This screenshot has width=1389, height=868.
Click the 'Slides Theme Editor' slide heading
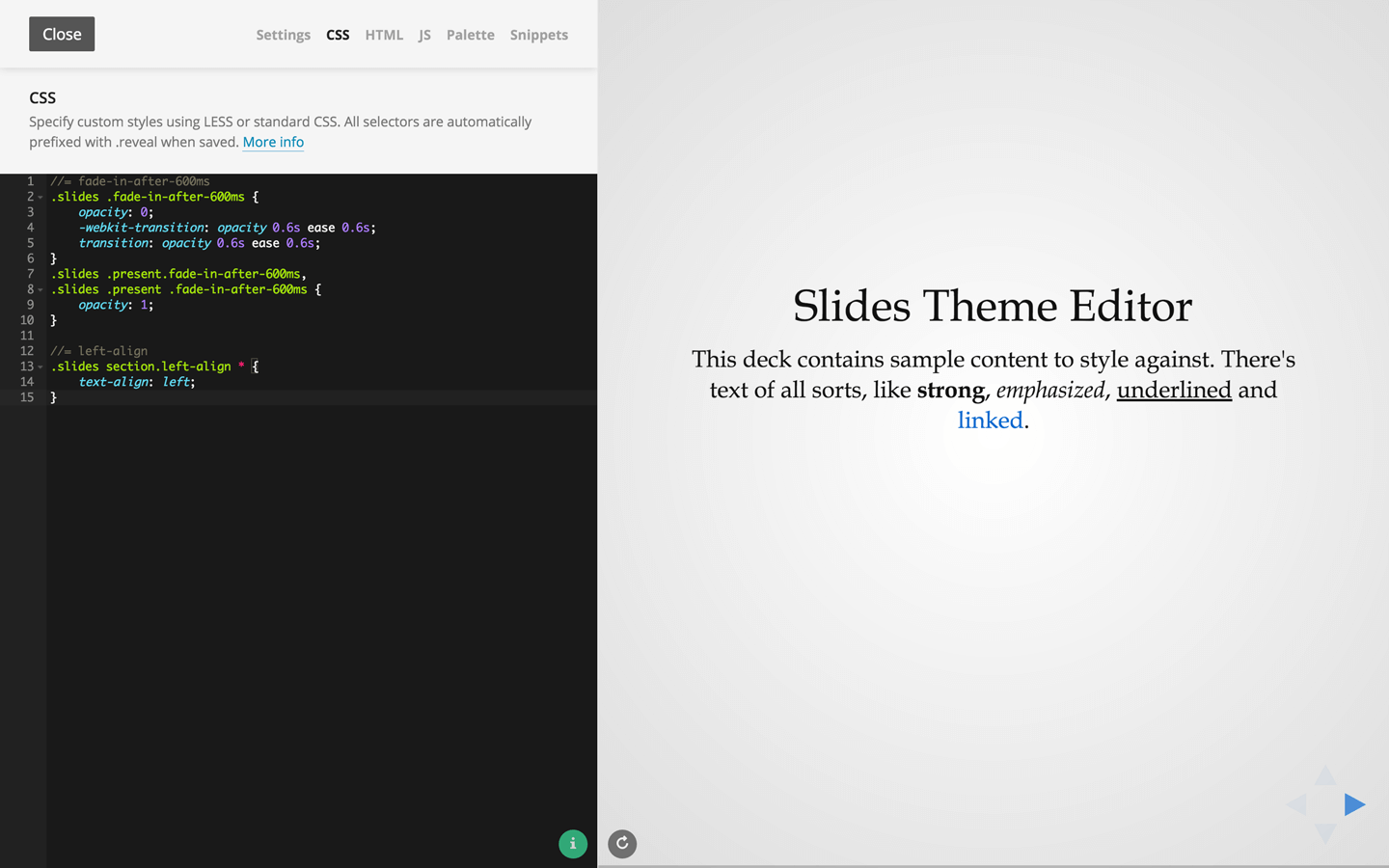tap(993, 306)
